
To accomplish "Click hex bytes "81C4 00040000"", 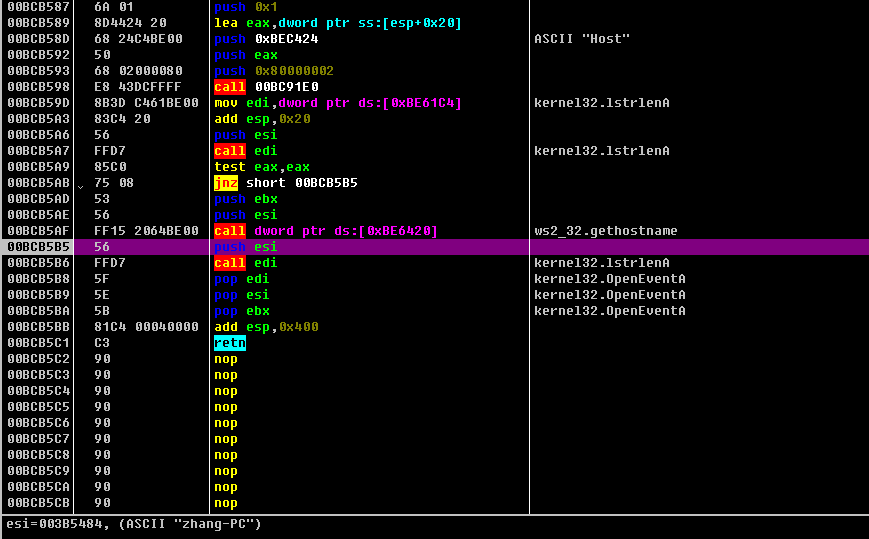I will 146,327.
